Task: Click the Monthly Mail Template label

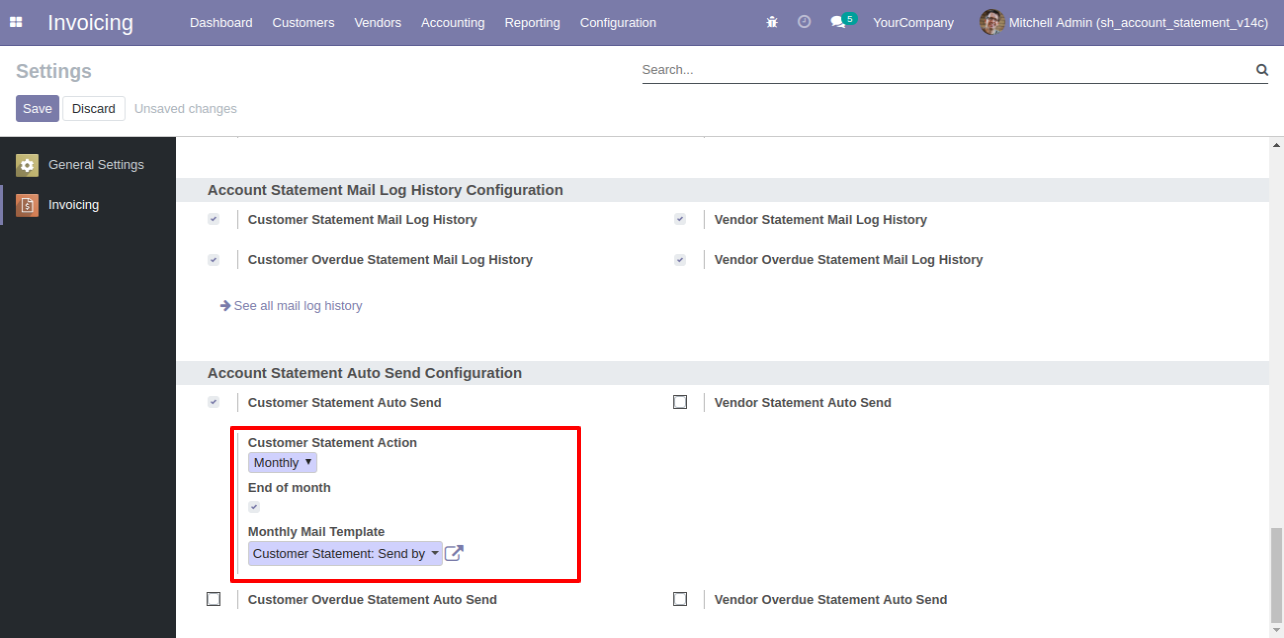Action: point(316,532)
